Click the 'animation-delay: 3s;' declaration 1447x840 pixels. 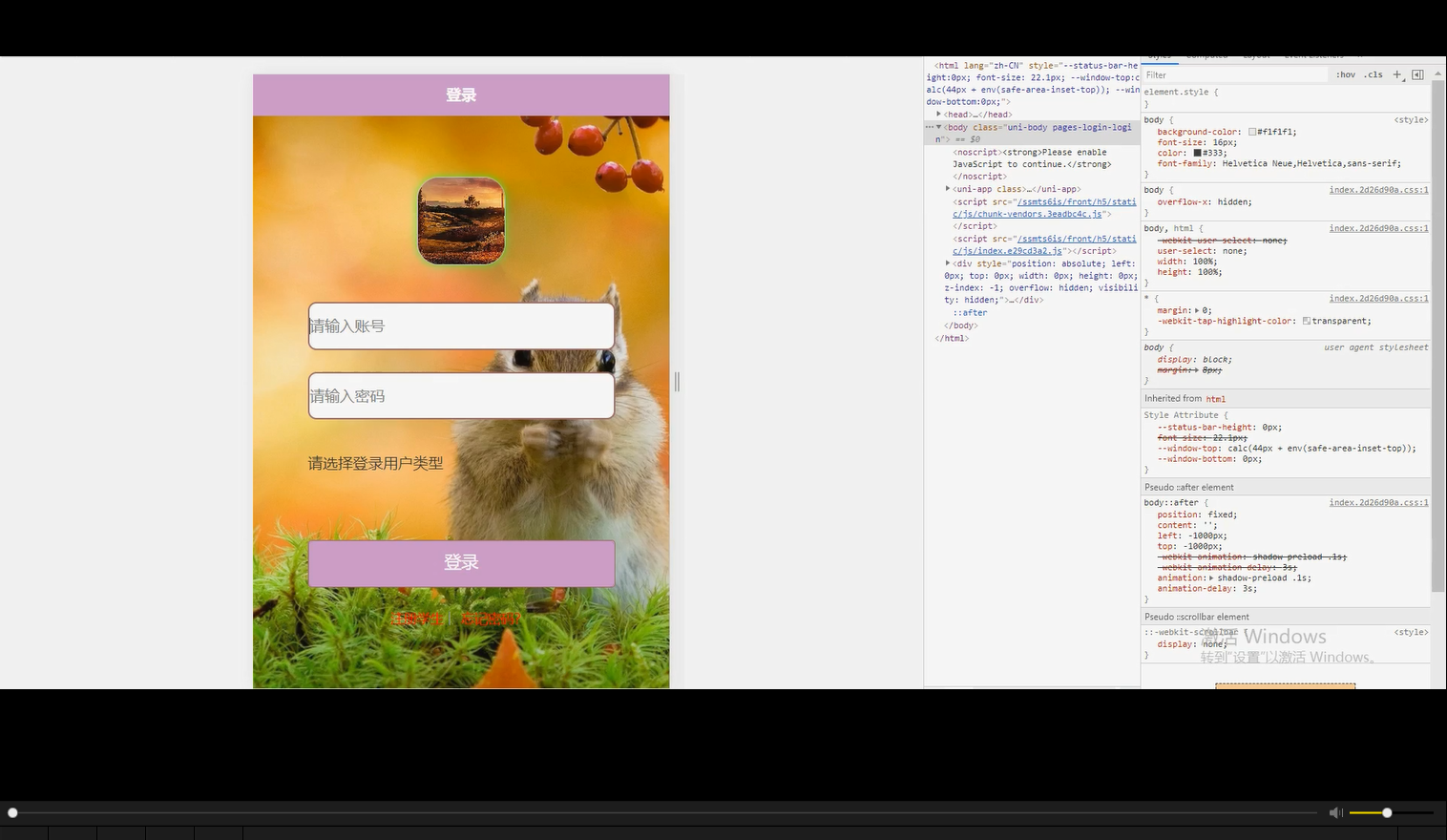[x=1209, y=588]
